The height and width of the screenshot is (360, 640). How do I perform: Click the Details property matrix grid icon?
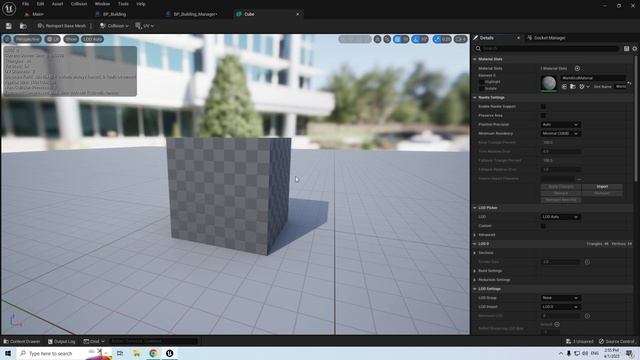pyautogui.click(x=626, y=49)
